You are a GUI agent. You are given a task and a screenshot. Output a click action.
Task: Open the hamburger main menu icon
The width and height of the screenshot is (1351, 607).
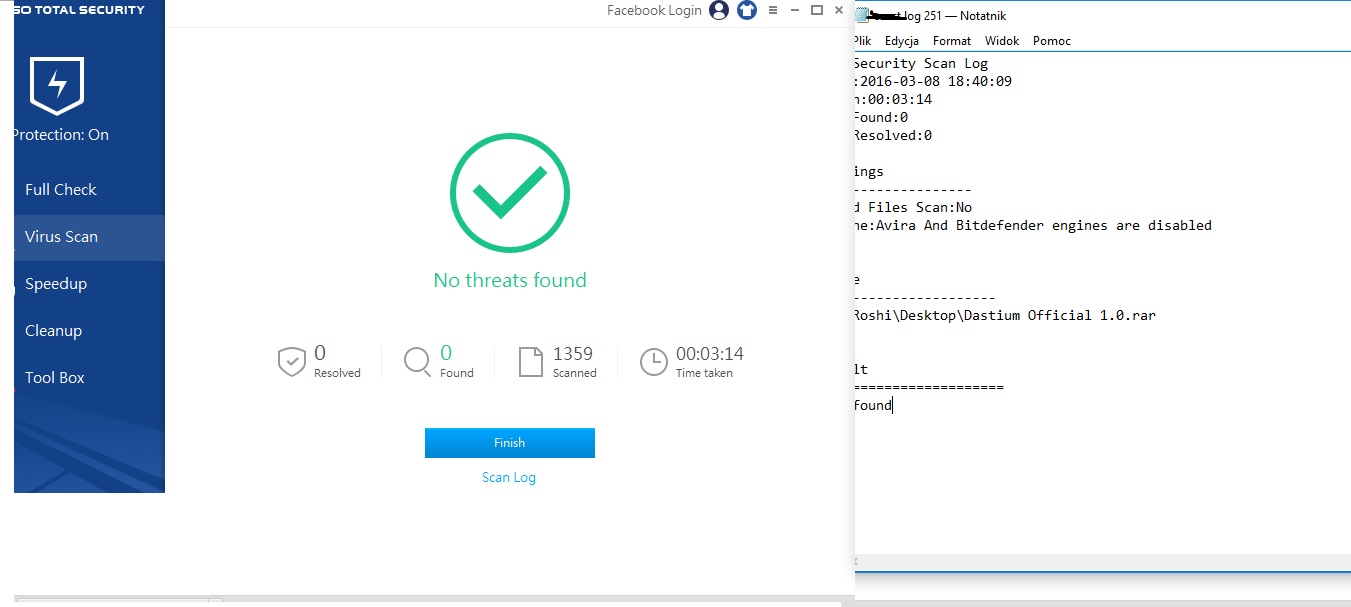(773, 10)
